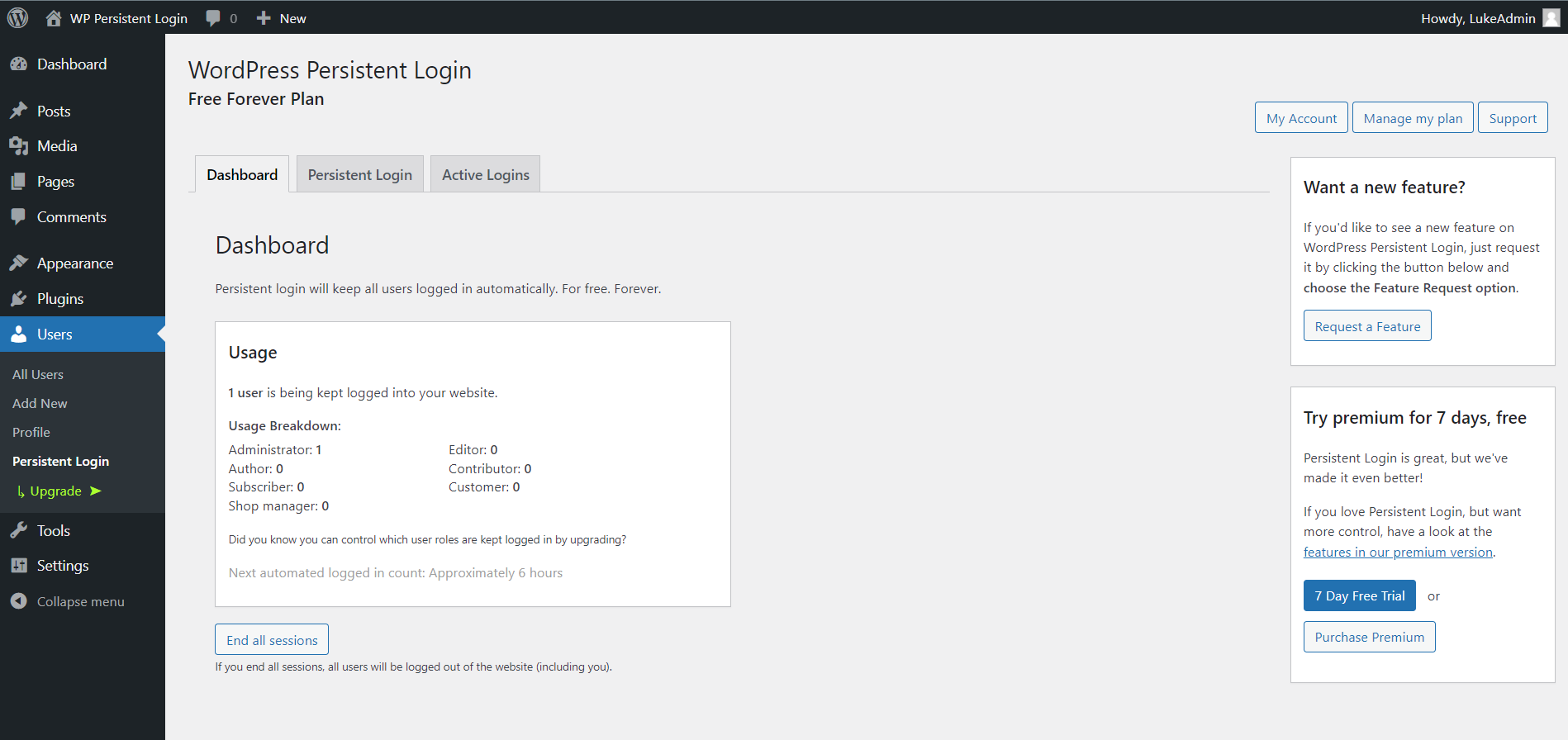Switch to the Active Logins tab

point(486,174)
